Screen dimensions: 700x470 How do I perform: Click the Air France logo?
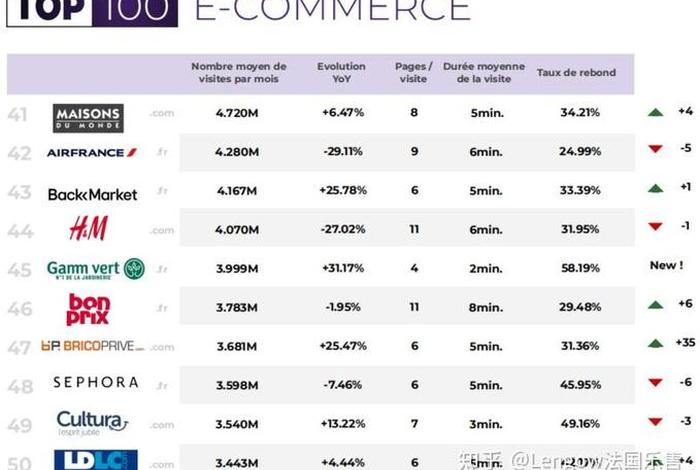click(x=91, y=153)
